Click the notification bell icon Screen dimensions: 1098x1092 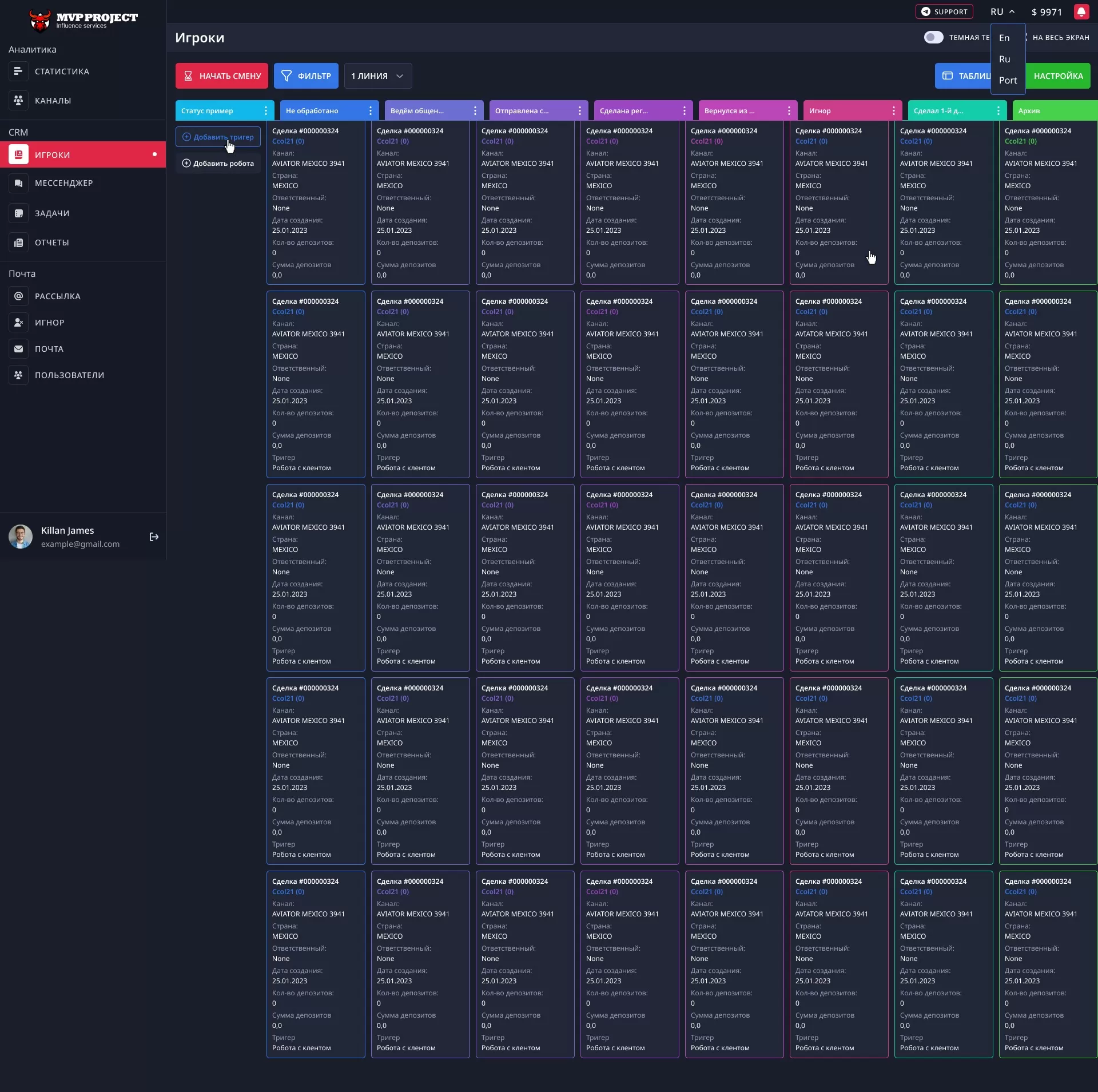[1081, 11]
